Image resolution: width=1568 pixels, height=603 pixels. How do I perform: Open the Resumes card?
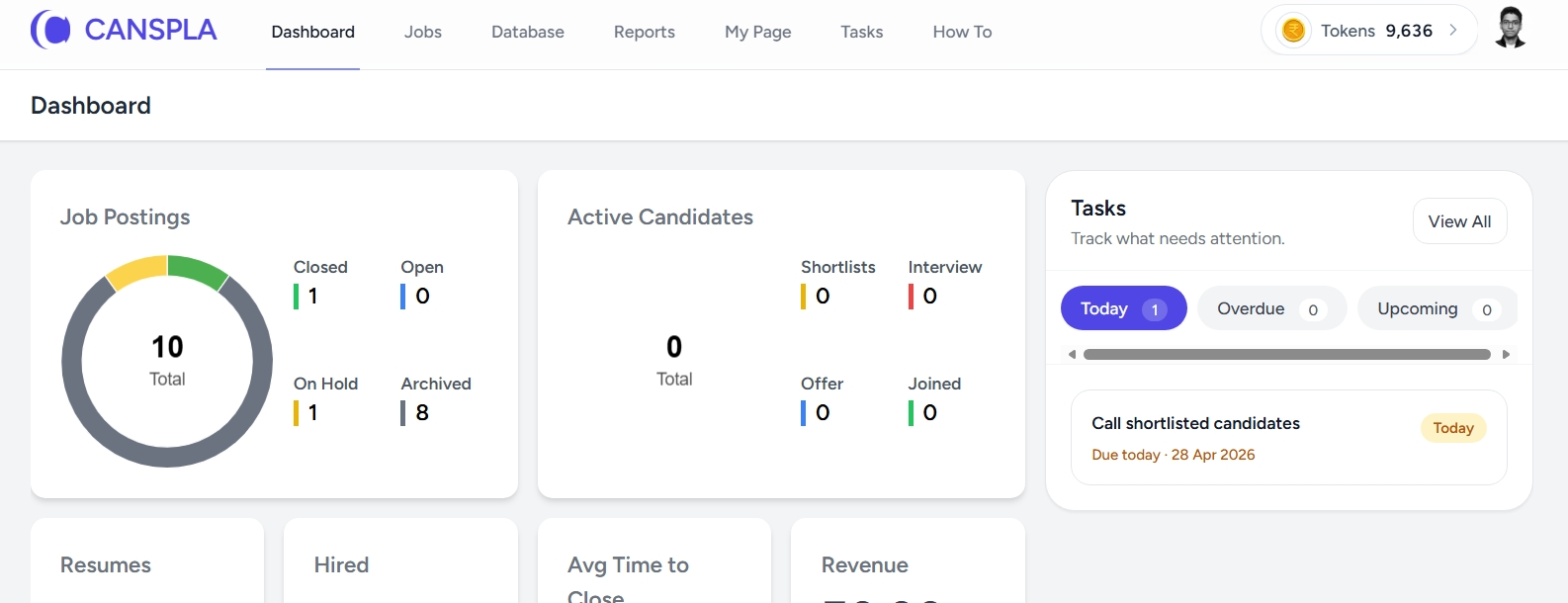click(x=147, y=560)
